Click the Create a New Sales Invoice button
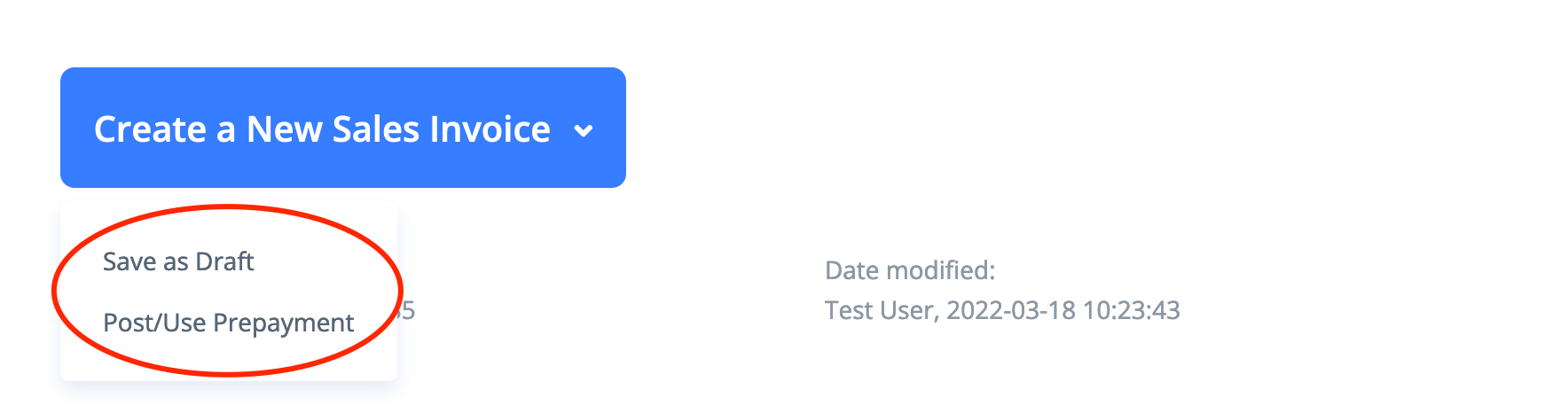 coord(322,129)
